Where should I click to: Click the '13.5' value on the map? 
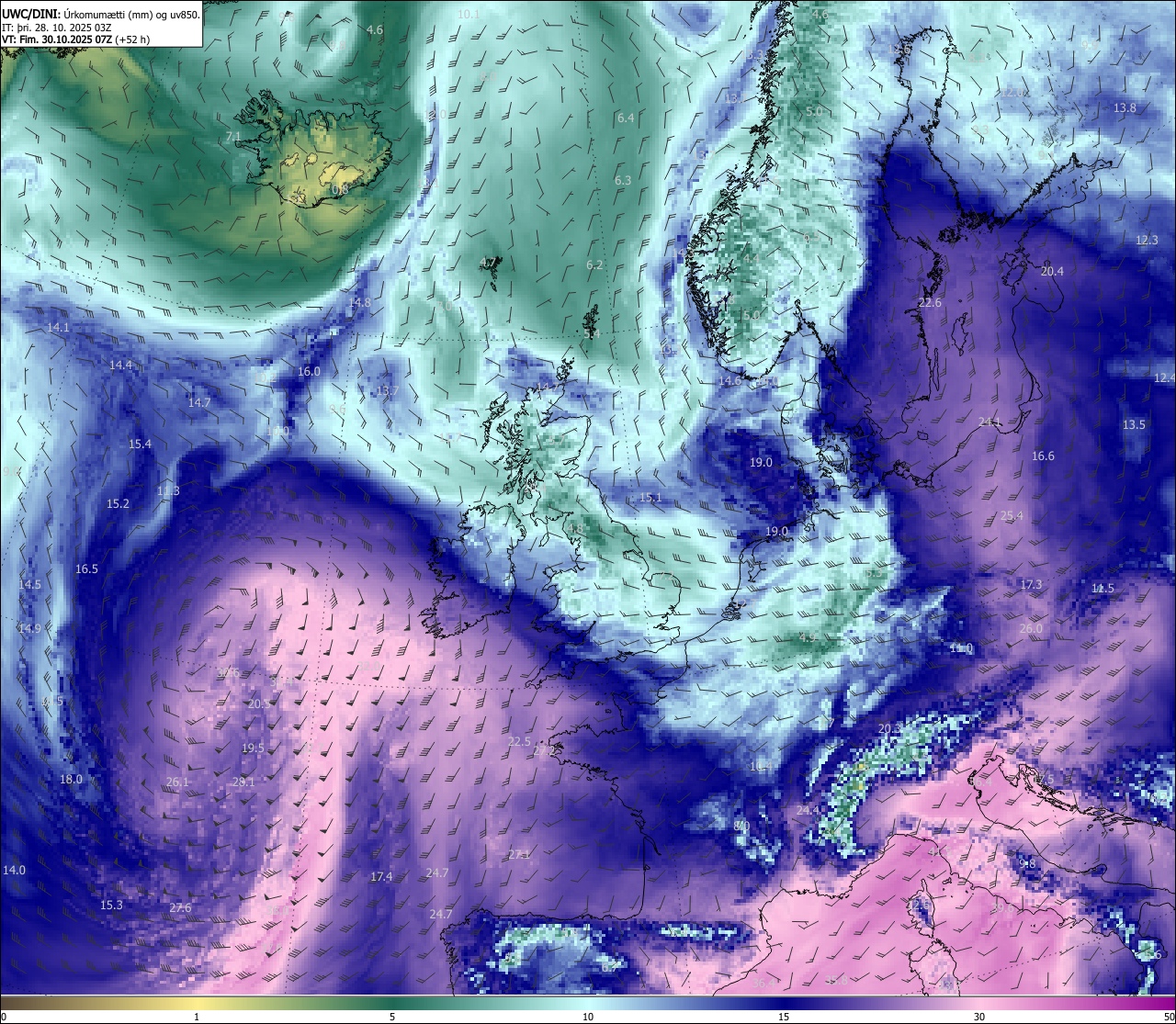coord(1134,424)
